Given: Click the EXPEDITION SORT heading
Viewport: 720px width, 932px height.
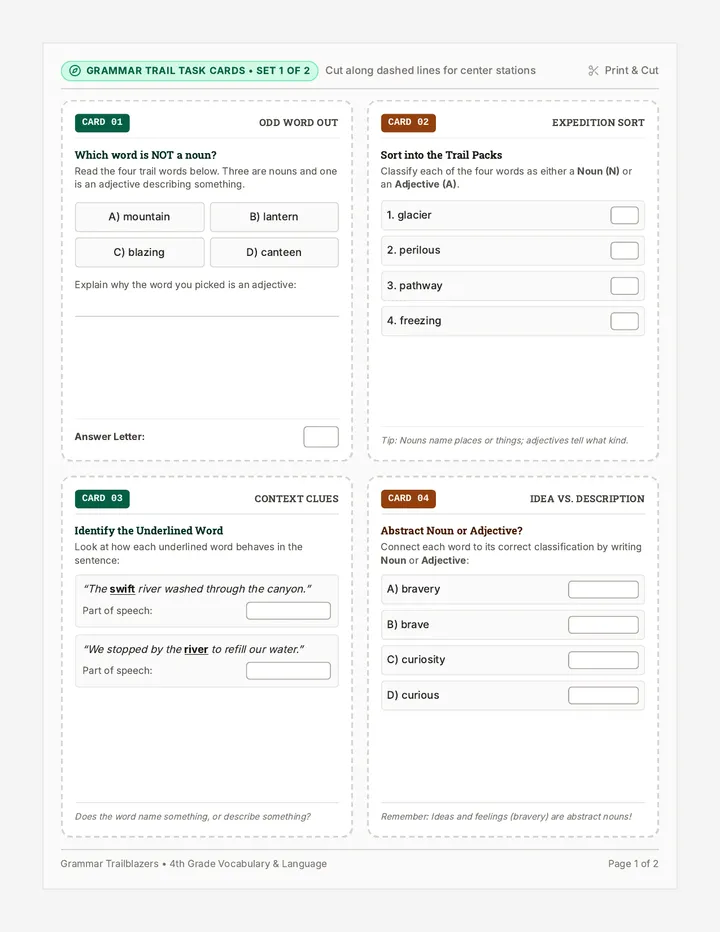Looking at the screenshot, I should tap(598, 122).
